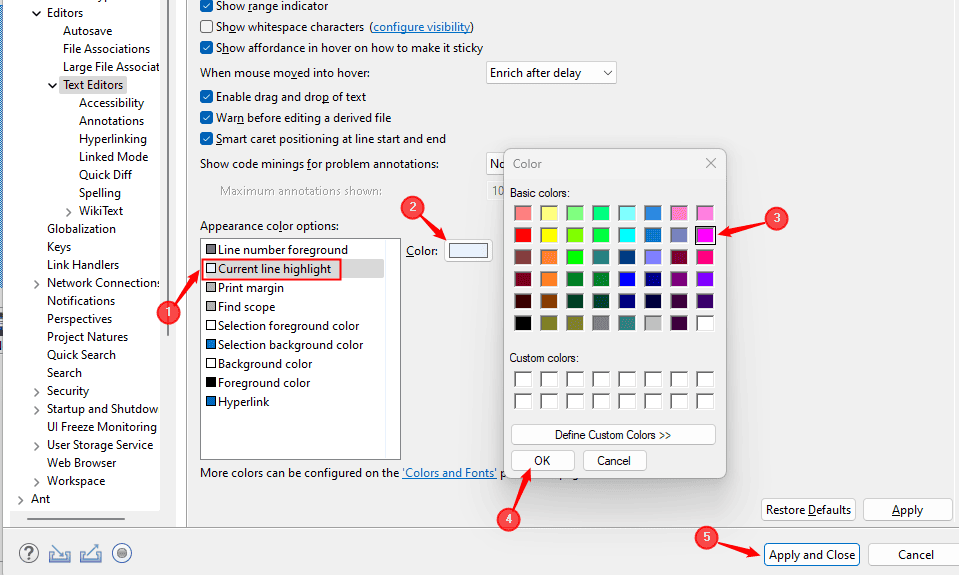Pick the white basic color swatch
Viewport: 959px width, 575px height.
(x=705, y=323)
